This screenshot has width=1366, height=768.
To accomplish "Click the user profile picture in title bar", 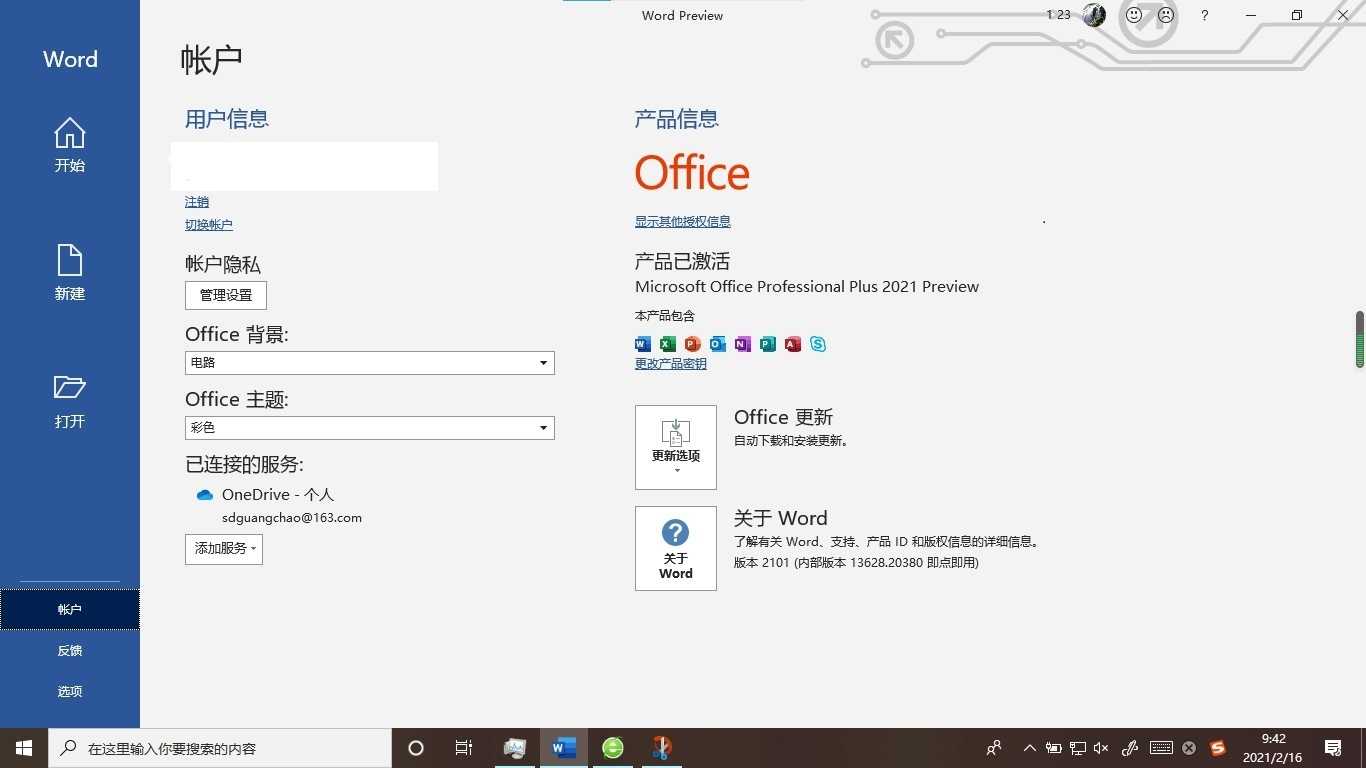I will tap(1094, 15).
